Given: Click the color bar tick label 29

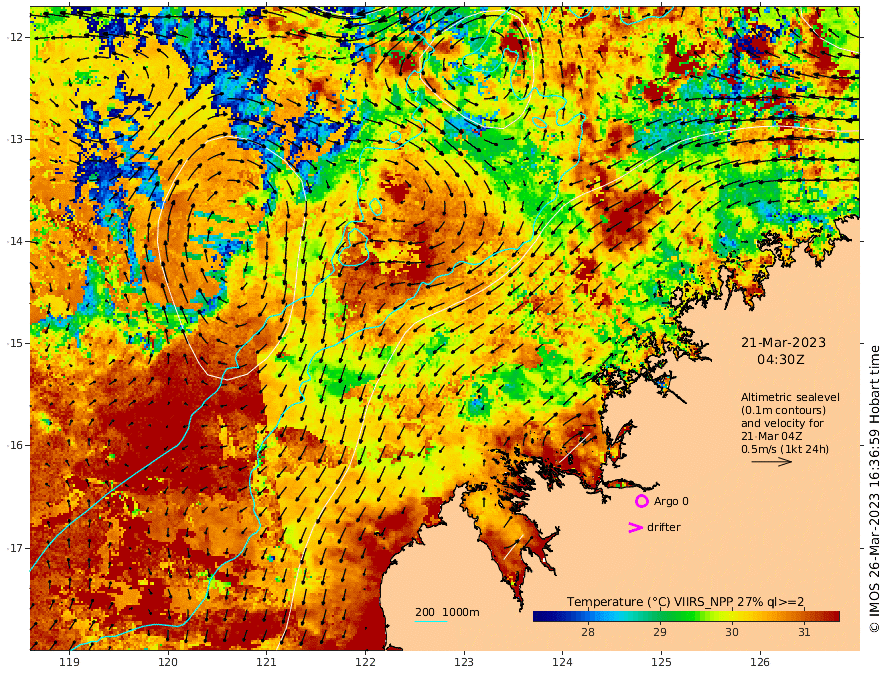Looking at the screenshot, I should coord(660,632).
